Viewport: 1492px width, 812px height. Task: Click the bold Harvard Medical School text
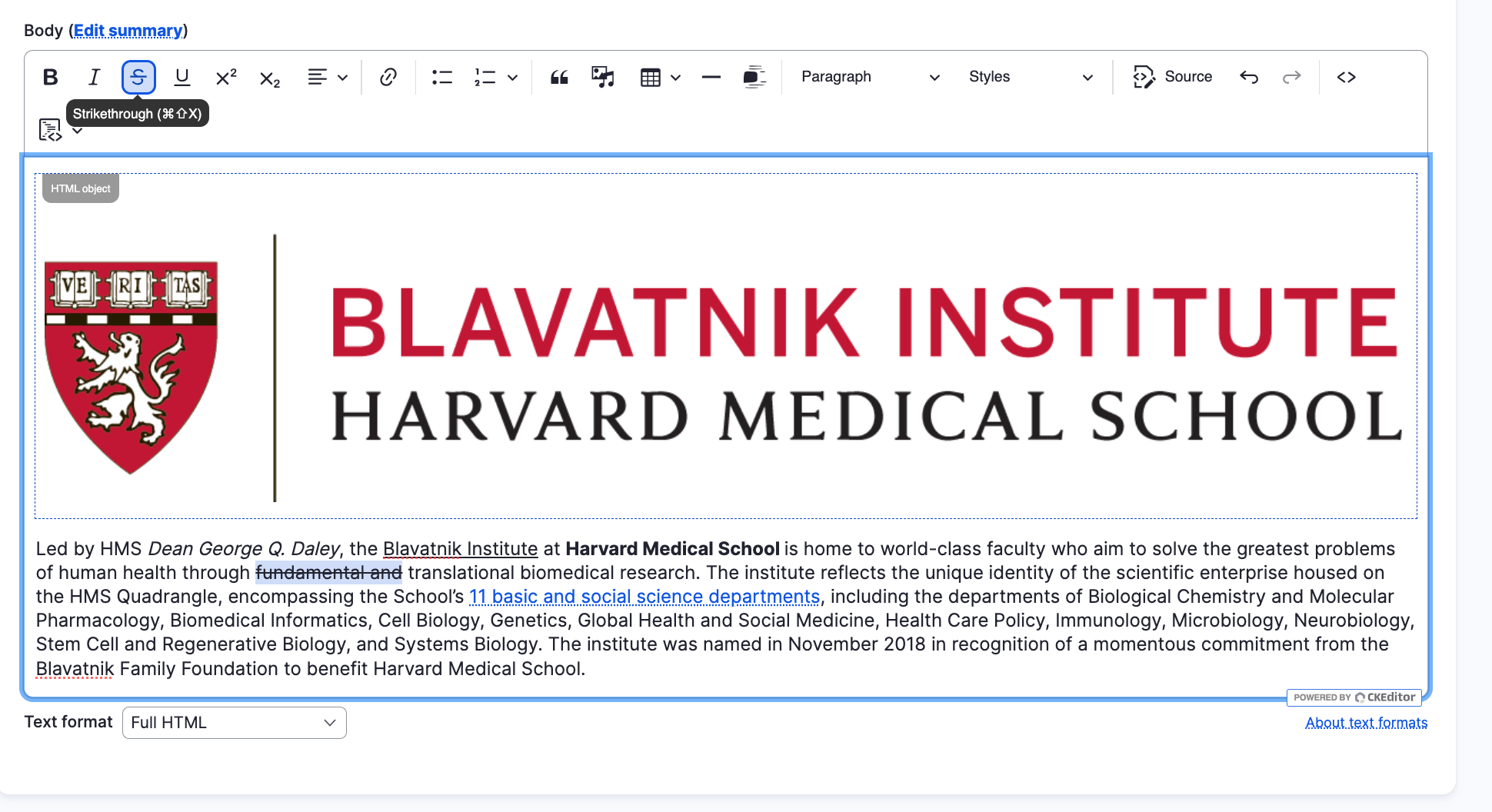(672, 549)
